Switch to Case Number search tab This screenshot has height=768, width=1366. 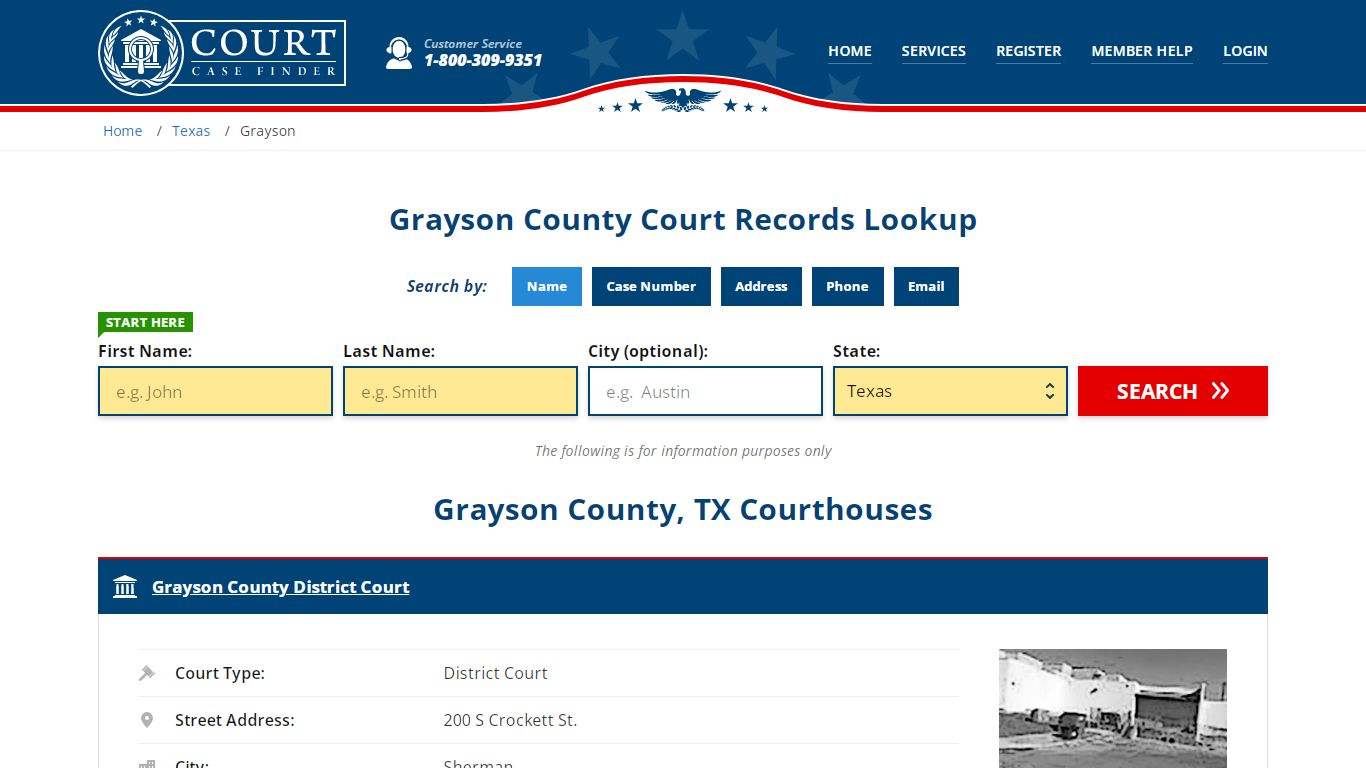click(x=651, y=286)
